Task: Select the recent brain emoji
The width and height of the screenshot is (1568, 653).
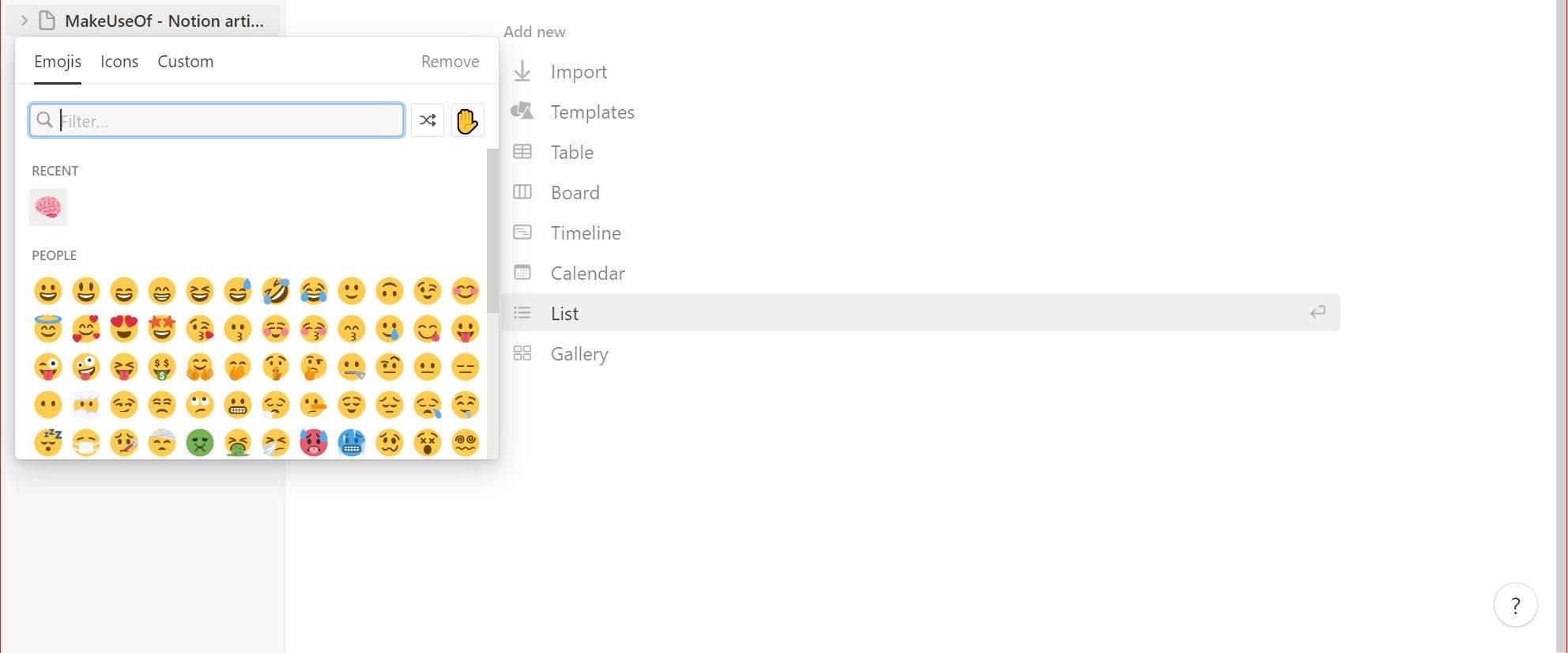Action: tap(48, 208)
